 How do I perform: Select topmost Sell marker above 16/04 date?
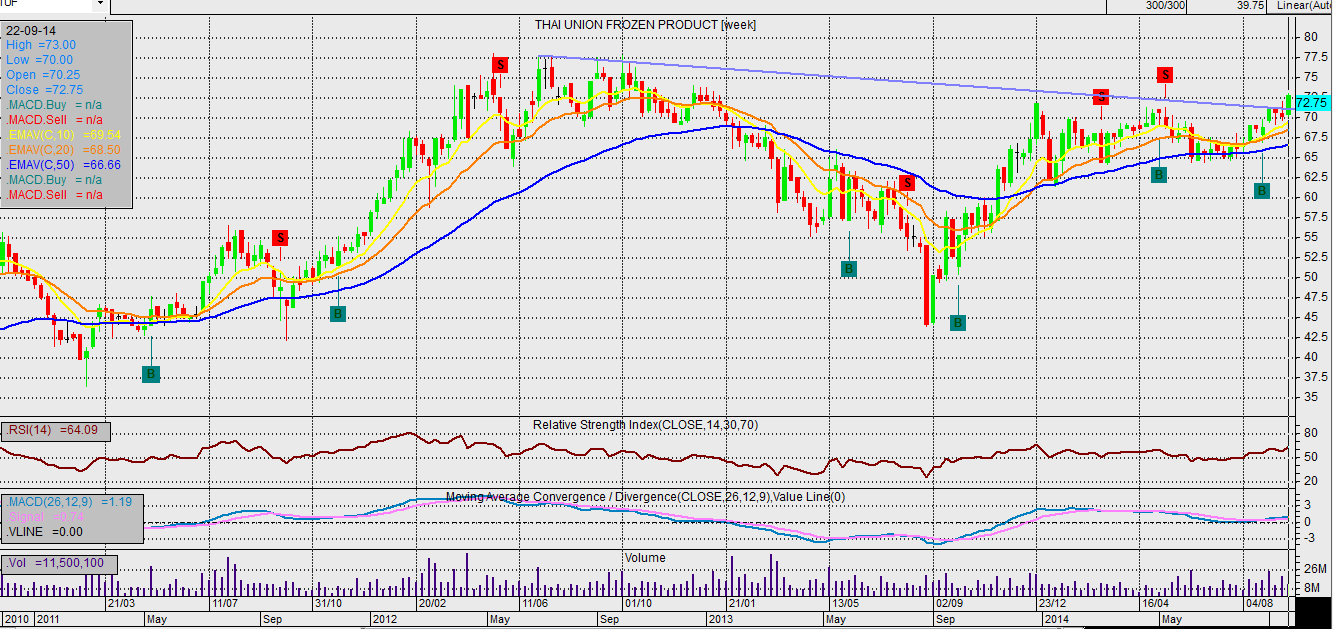1165,75
